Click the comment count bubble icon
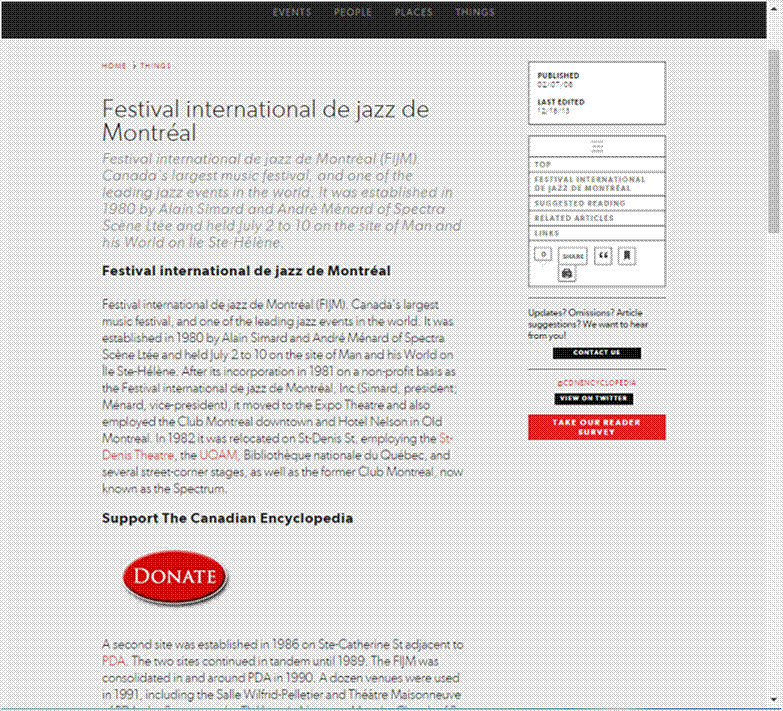Viewport: 783px width, 711px height. 543,255
